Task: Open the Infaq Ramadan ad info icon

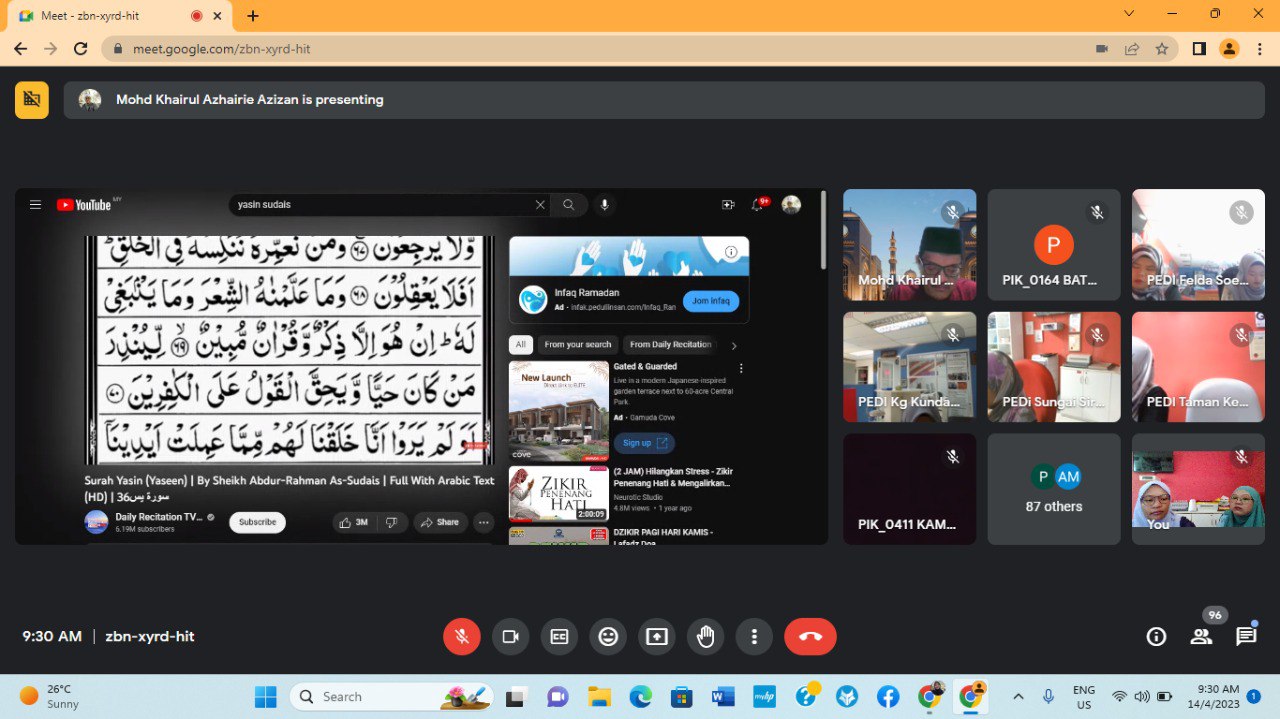Action: (x=731, y=252)
